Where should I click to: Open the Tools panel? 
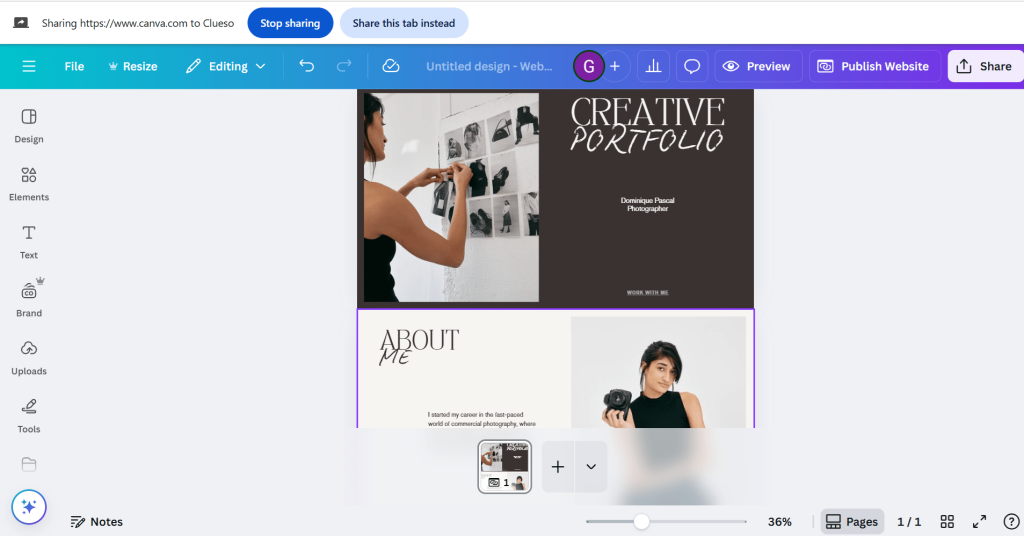pos(29,416)
